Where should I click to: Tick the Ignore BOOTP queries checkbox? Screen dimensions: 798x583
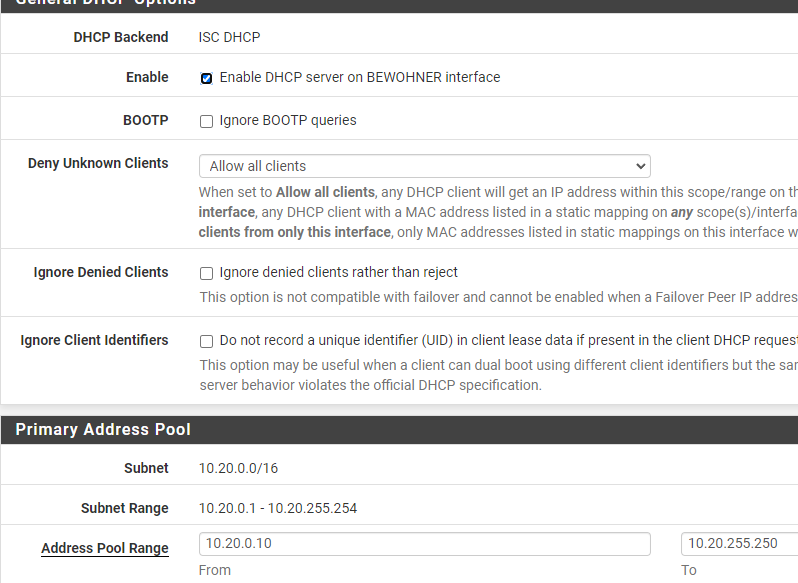(x=206, y=121)
